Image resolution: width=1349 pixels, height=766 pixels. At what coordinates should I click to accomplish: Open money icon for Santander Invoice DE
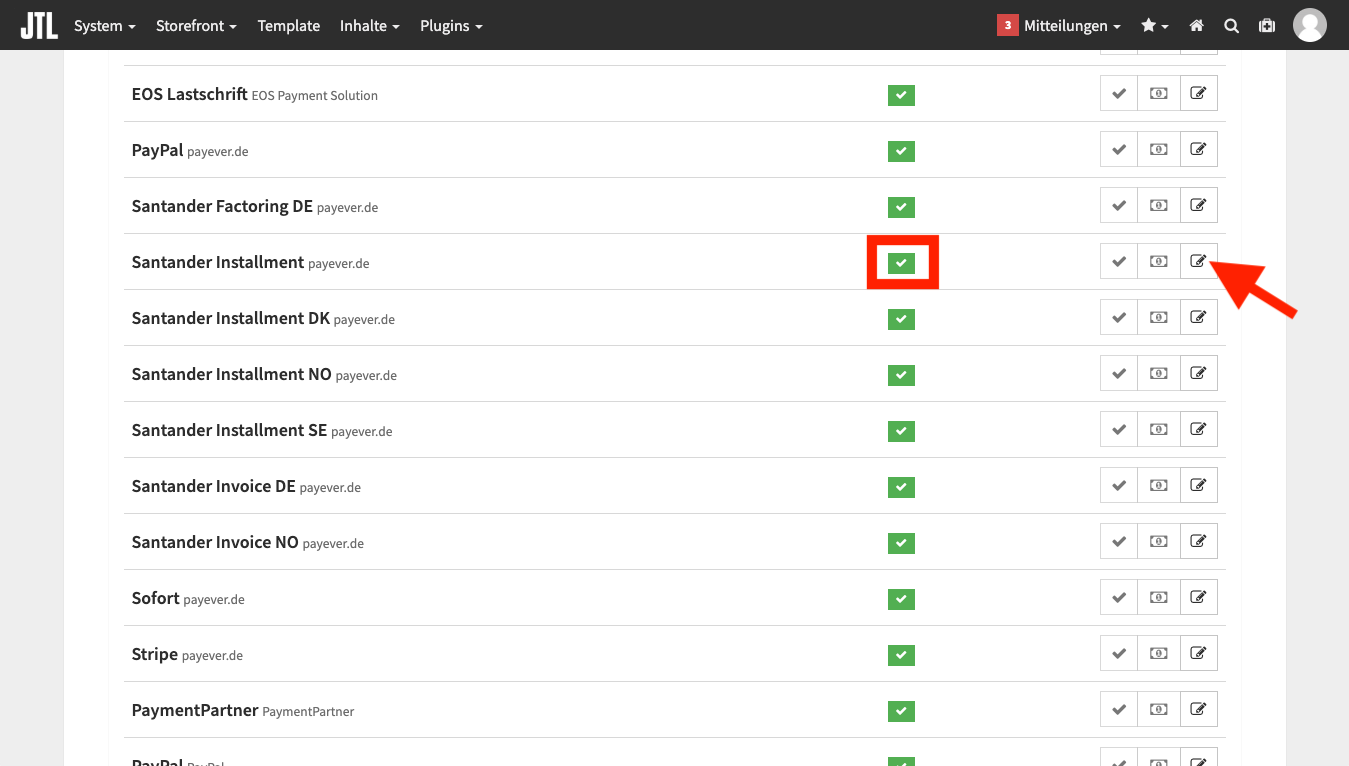tap(1158, 485)
